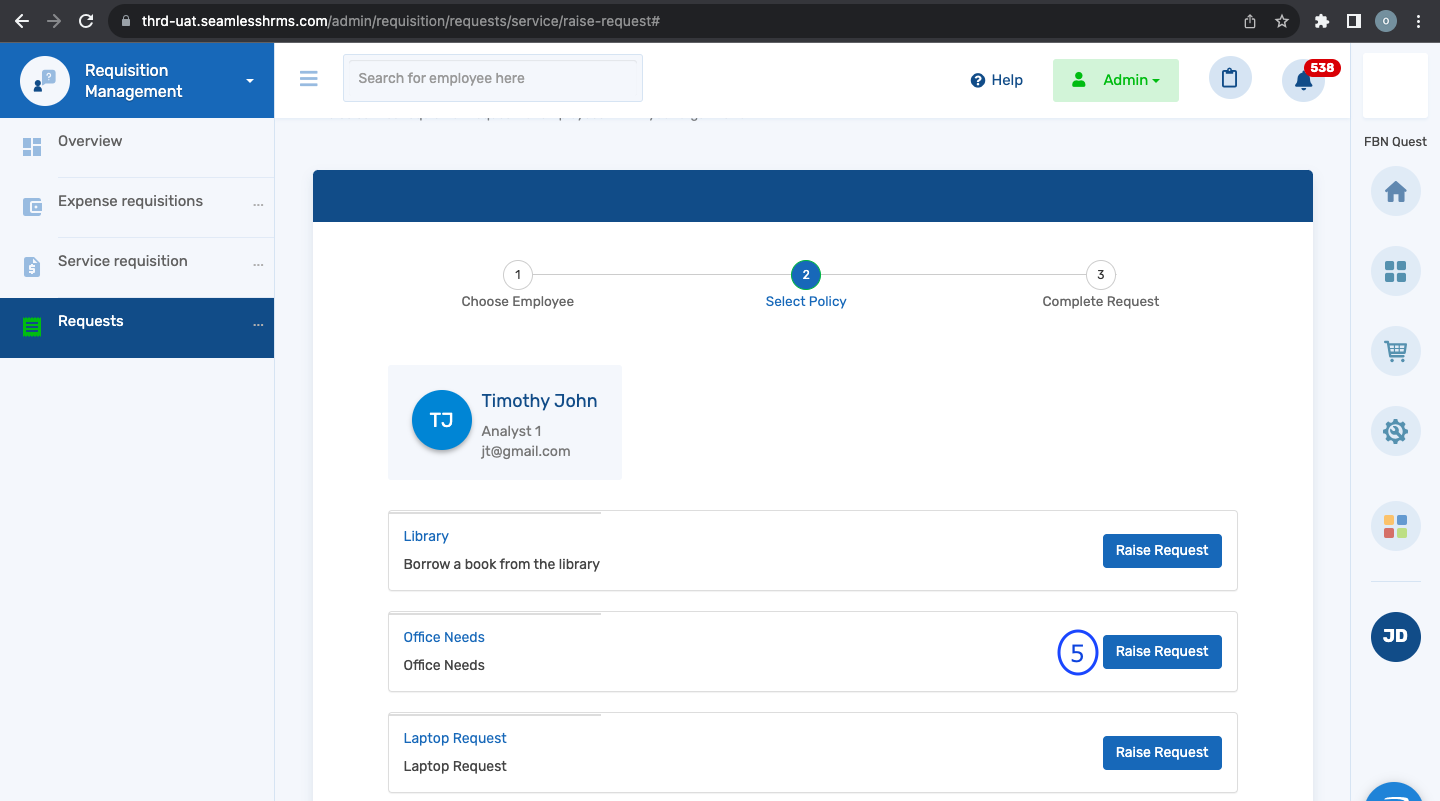The height and width of the screenshot is (801, 1440).
Task: Select step 1 Choose Employee
Action: point(517,274)
